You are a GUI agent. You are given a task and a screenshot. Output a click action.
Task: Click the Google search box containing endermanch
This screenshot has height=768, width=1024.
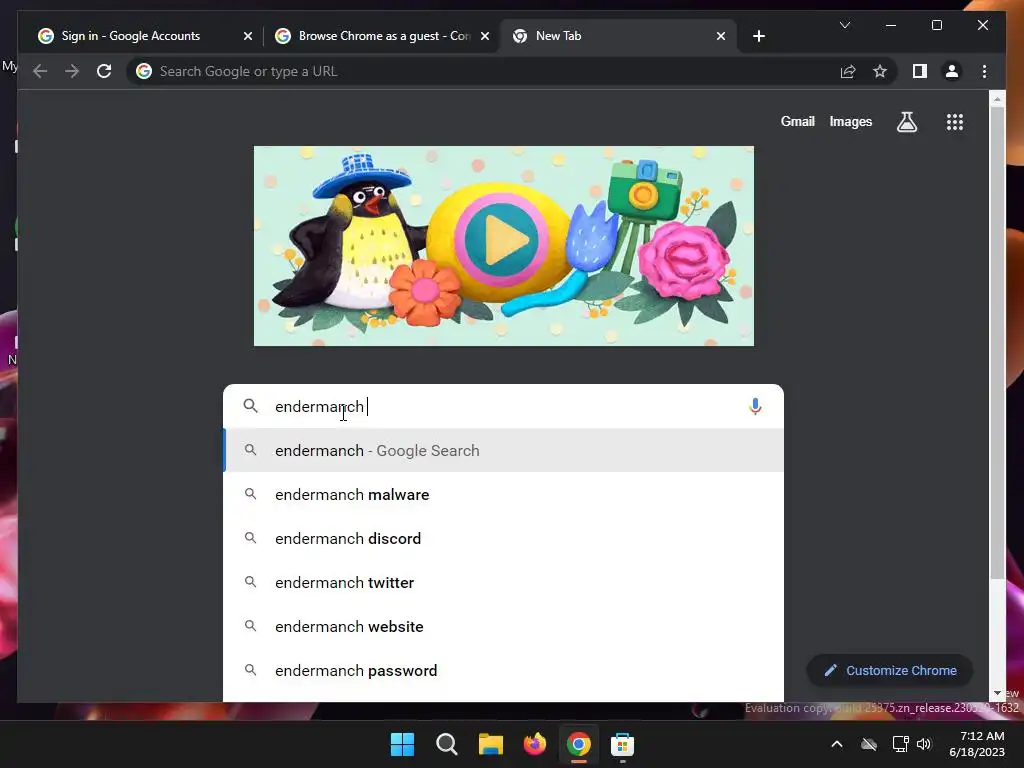(504, 406)
